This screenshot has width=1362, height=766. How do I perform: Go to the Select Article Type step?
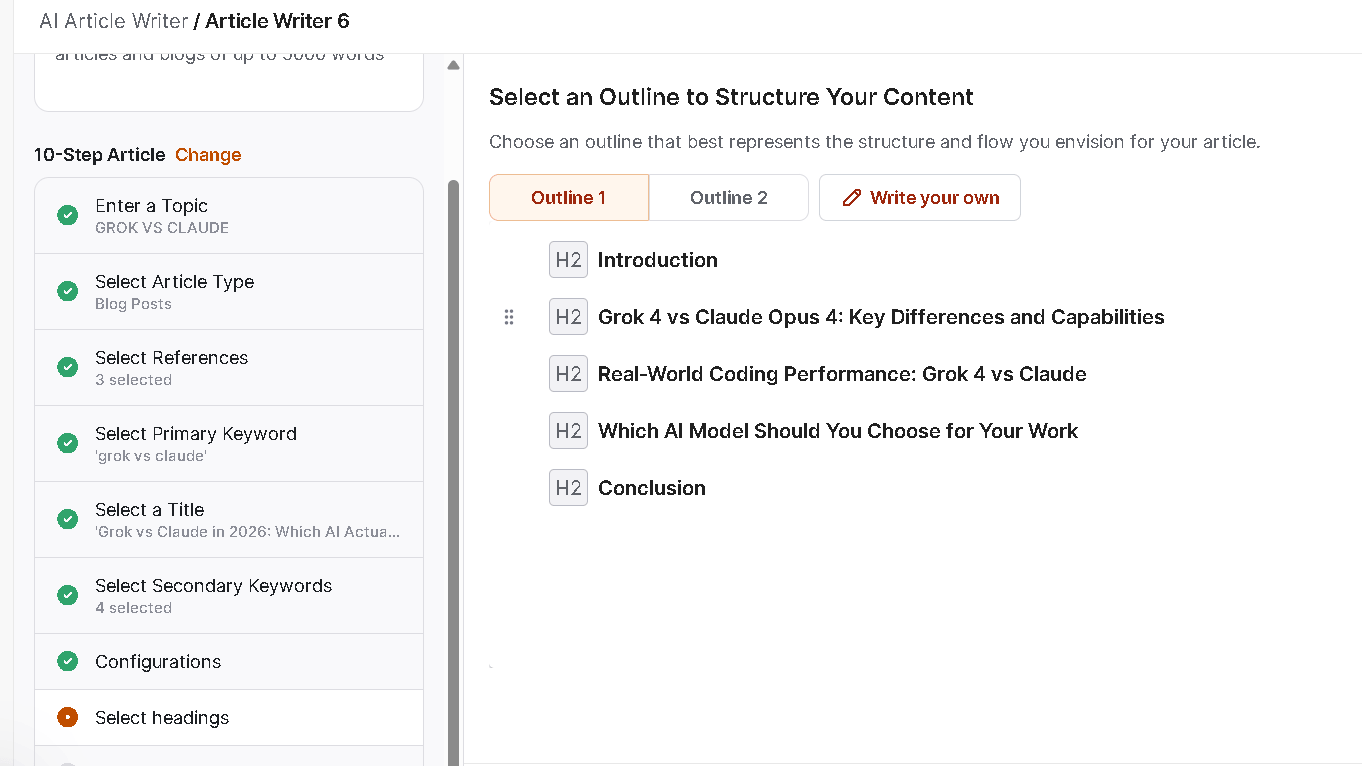(x=229, y=292)
